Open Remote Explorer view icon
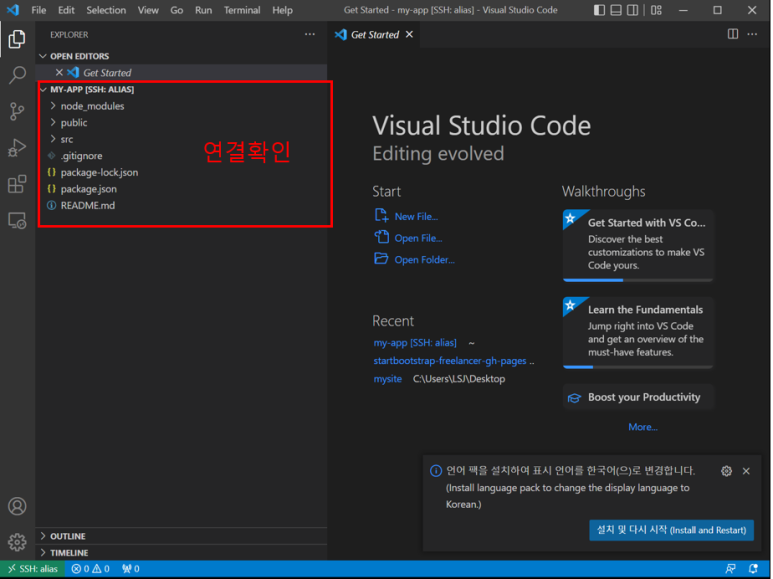The height and width of the screenshot is (579, 773). tap(17, 220)
